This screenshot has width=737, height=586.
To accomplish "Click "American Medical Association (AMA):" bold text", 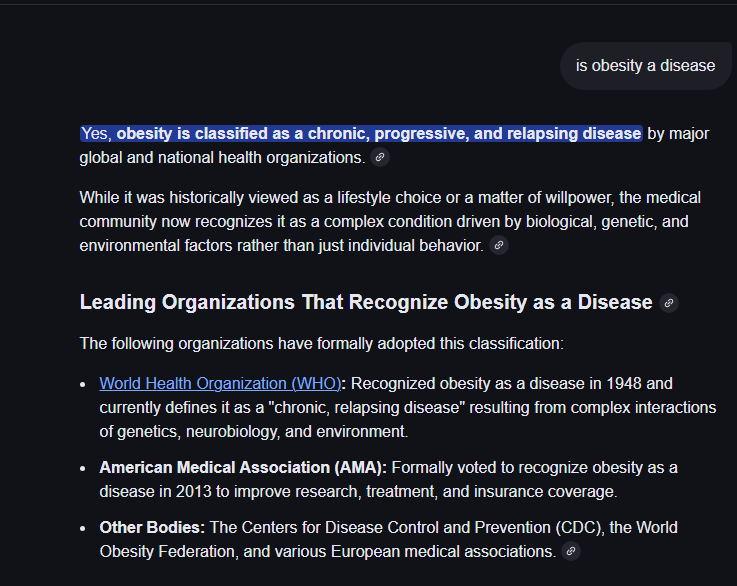I will (x=243, y=468).
